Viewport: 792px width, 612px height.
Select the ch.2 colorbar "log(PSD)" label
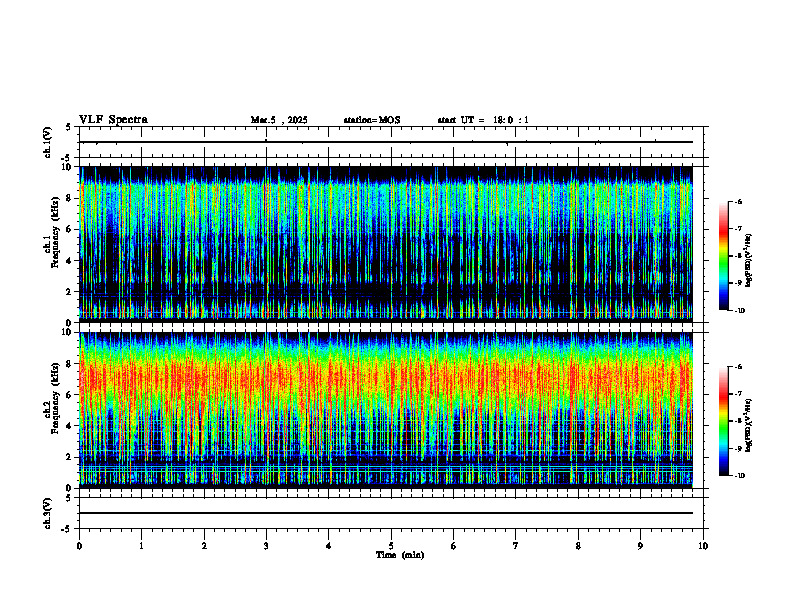coord(749,425)
